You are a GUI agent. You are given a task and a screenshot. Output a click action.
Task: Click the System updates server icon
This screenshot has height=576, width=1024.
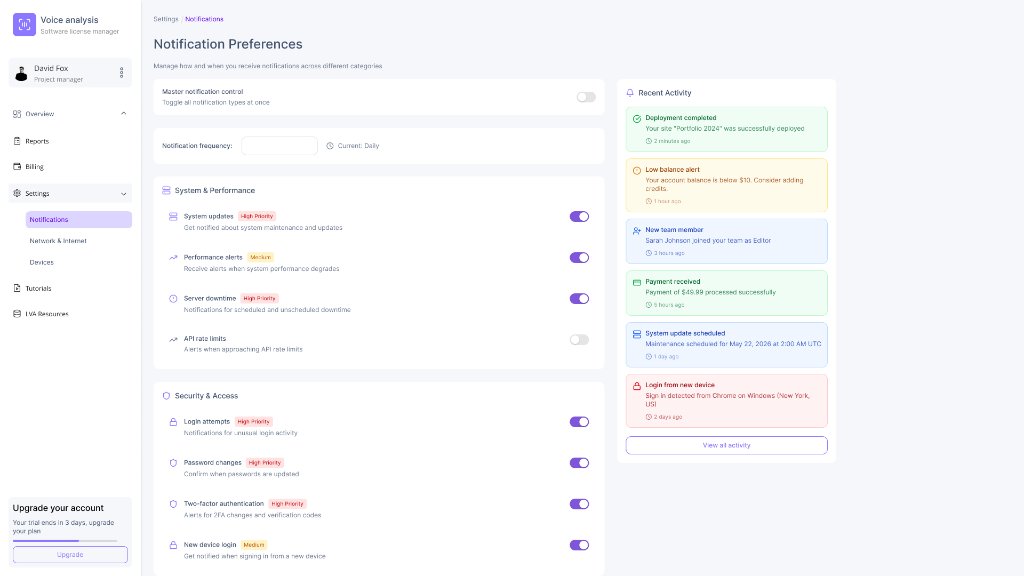173,216
